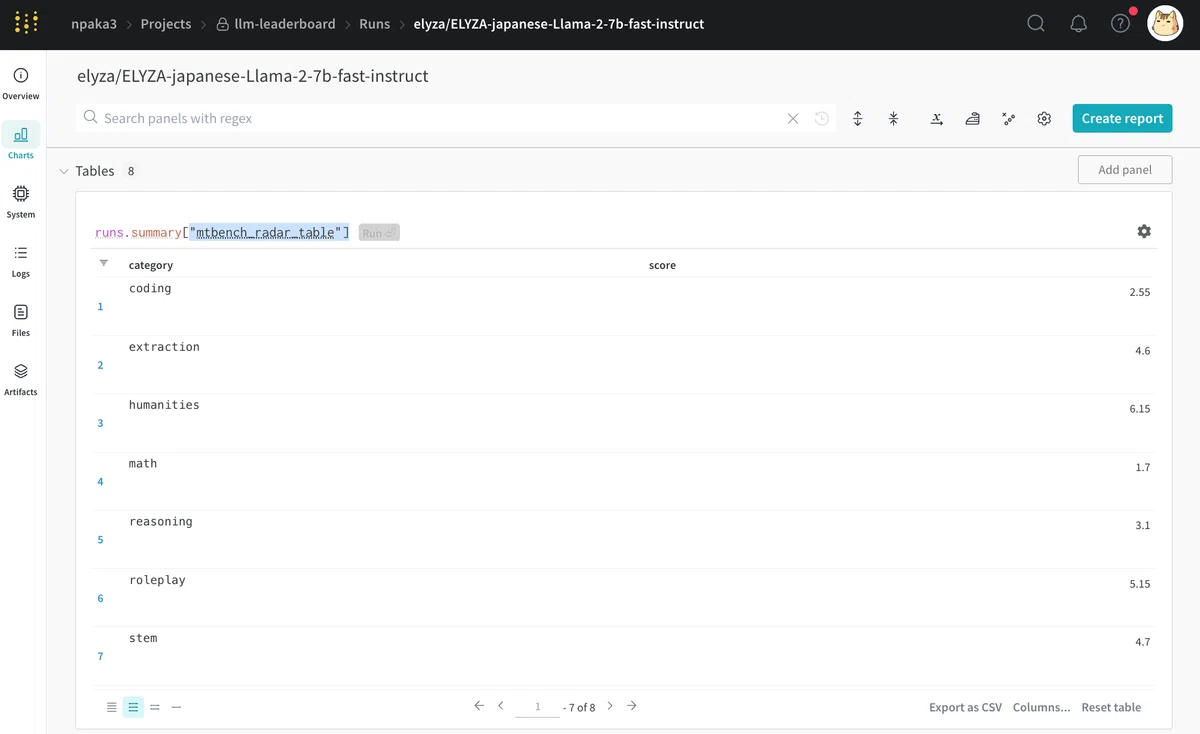Screen dimensions: 1200x734
Task: Click the expand all sections icon
Action: (x=857, y=118)
